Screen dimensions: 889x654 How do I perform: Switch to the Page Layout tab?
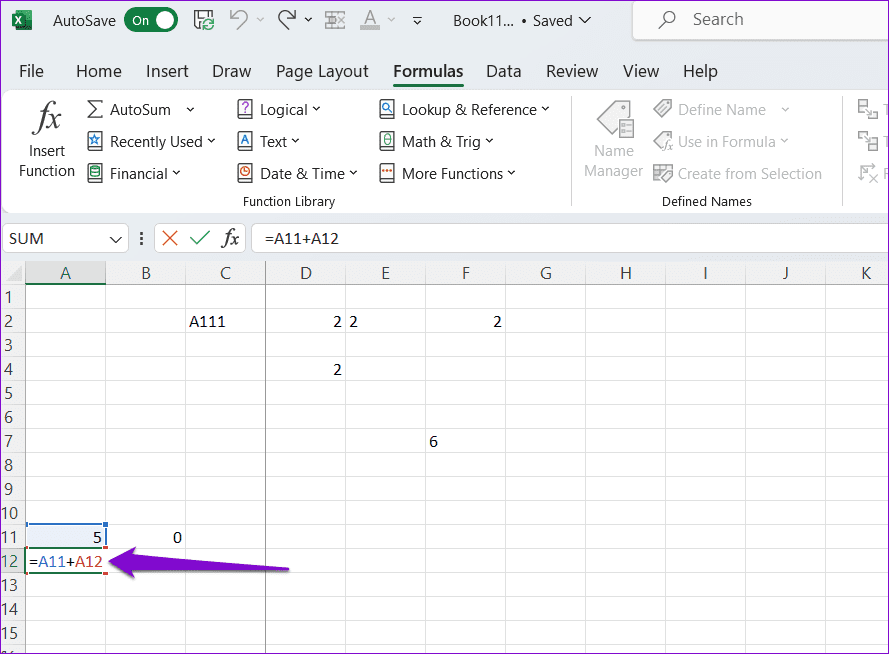pos(322,71)
